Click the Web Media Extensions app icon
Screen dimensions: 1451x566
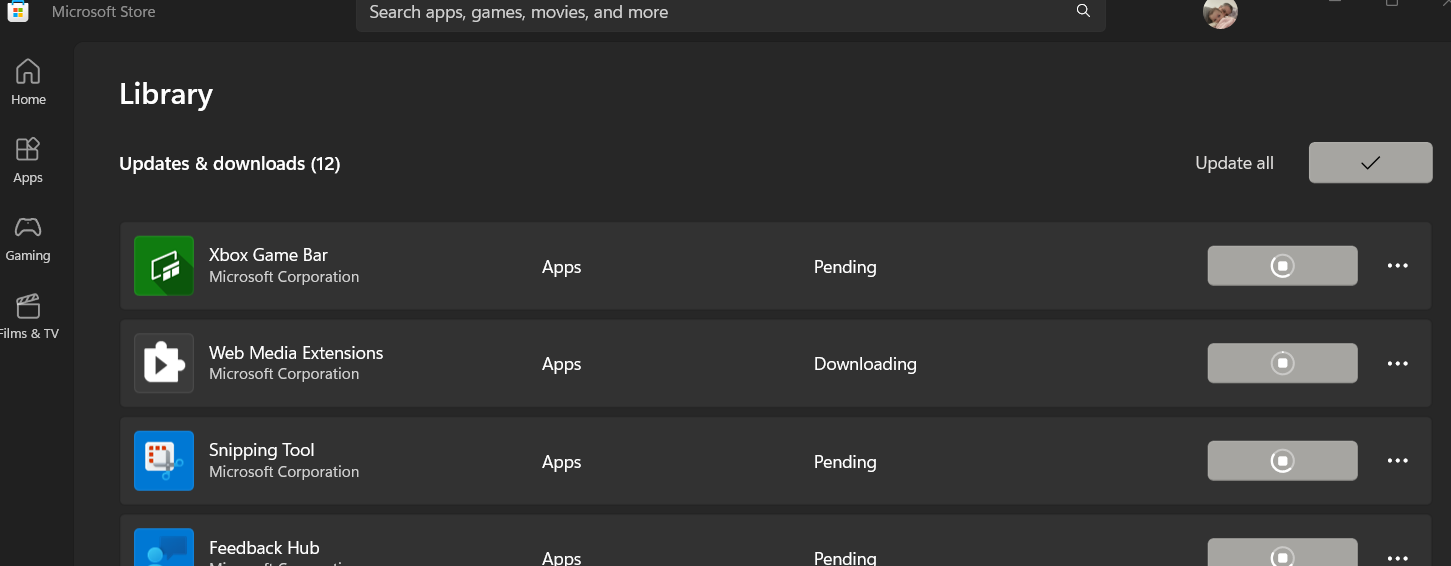pos(164,363)
